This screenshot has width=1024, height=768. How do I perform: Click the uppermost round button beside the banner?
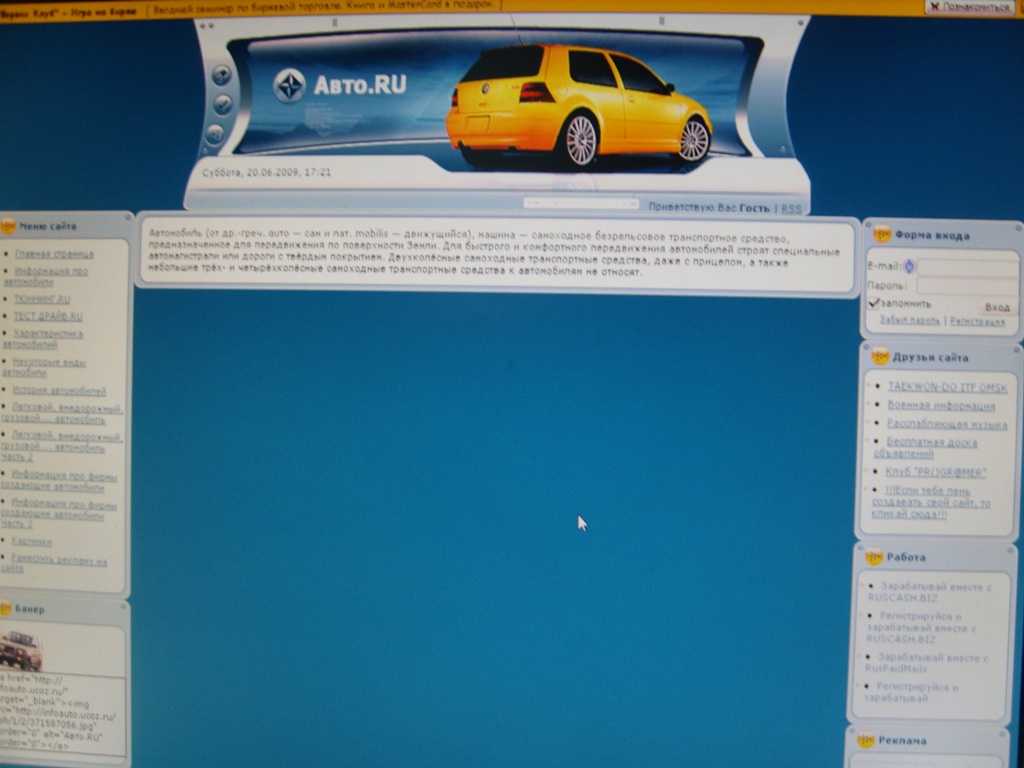point(222,75)
